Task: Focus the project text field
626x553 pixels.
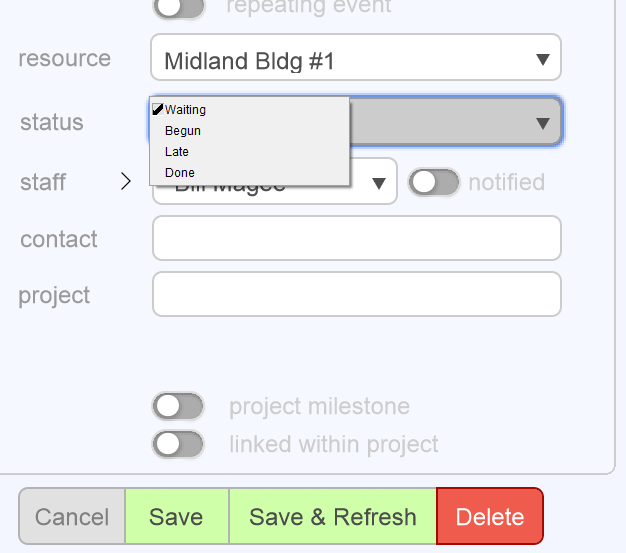Action: click(356, 294)
